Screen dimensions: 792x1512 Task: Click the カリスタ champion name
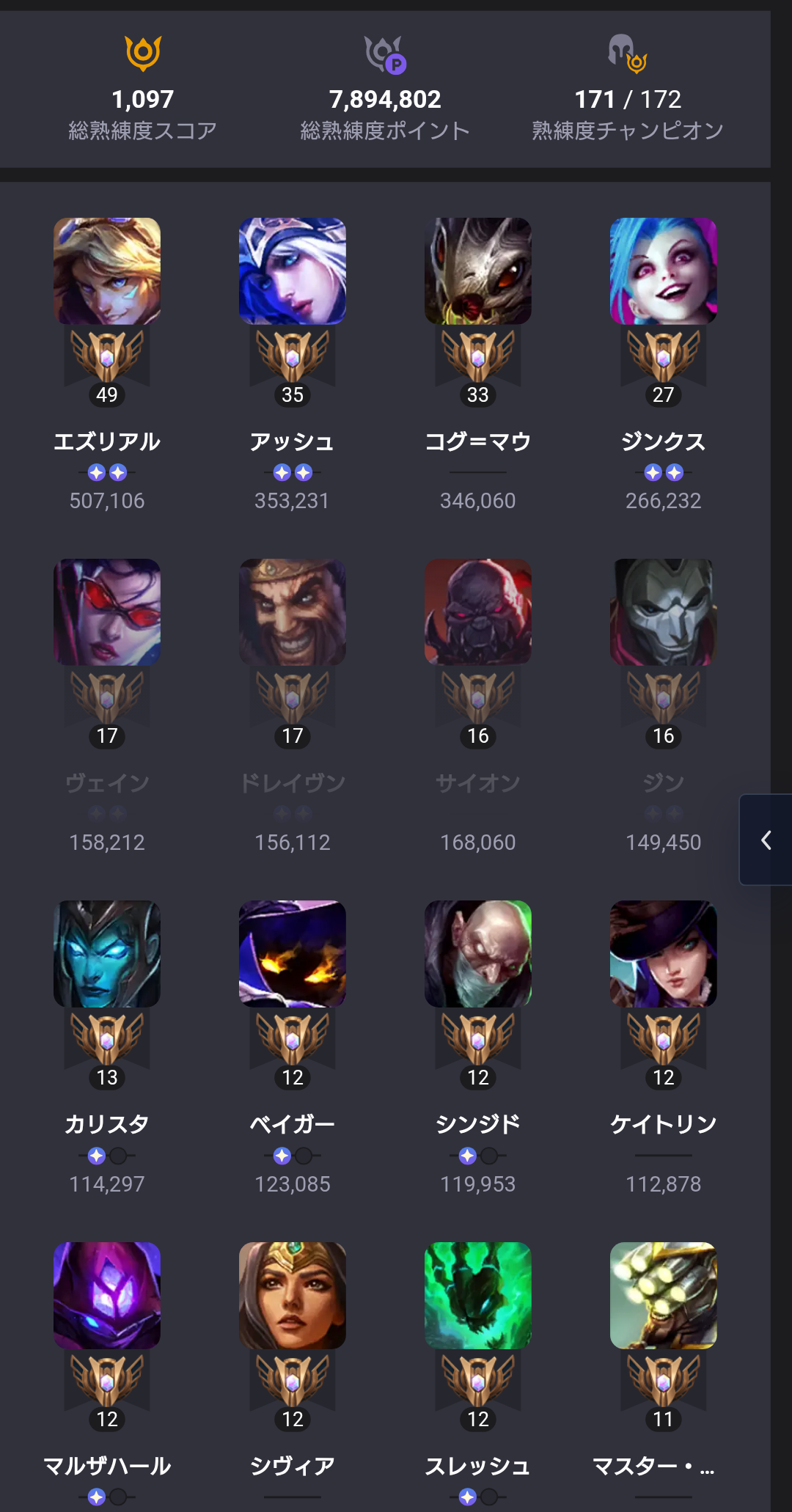click(107, 1124)
